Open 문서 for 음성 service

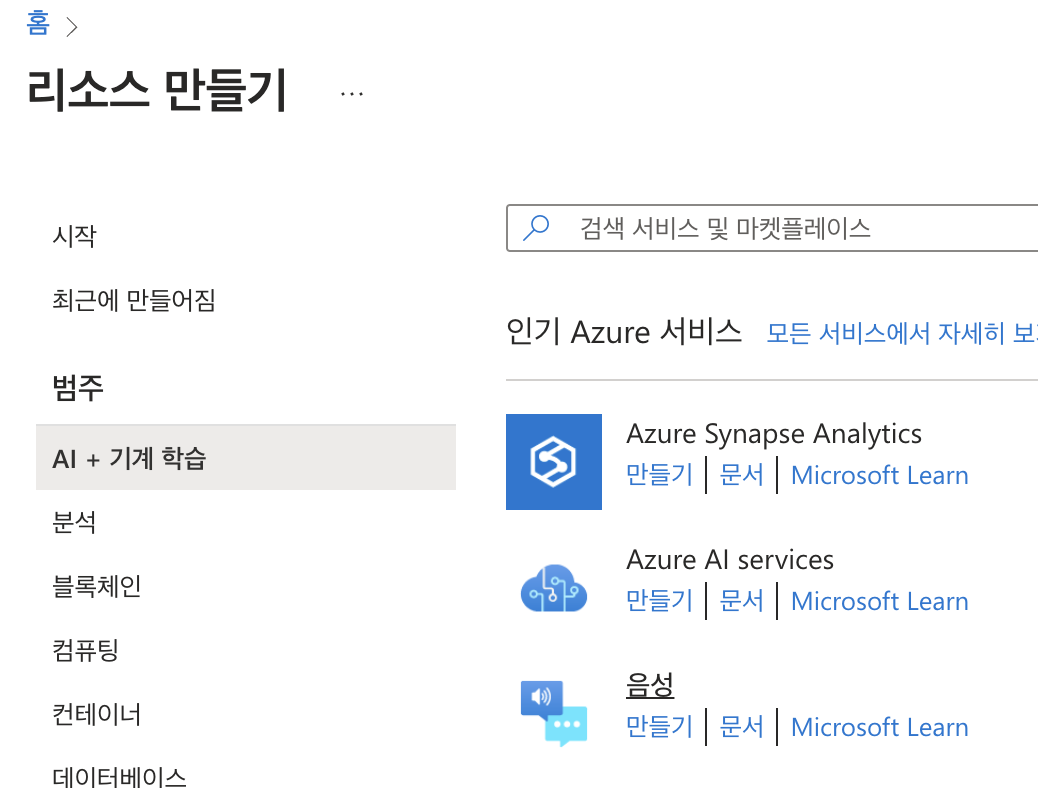click(x=741, y=726)
